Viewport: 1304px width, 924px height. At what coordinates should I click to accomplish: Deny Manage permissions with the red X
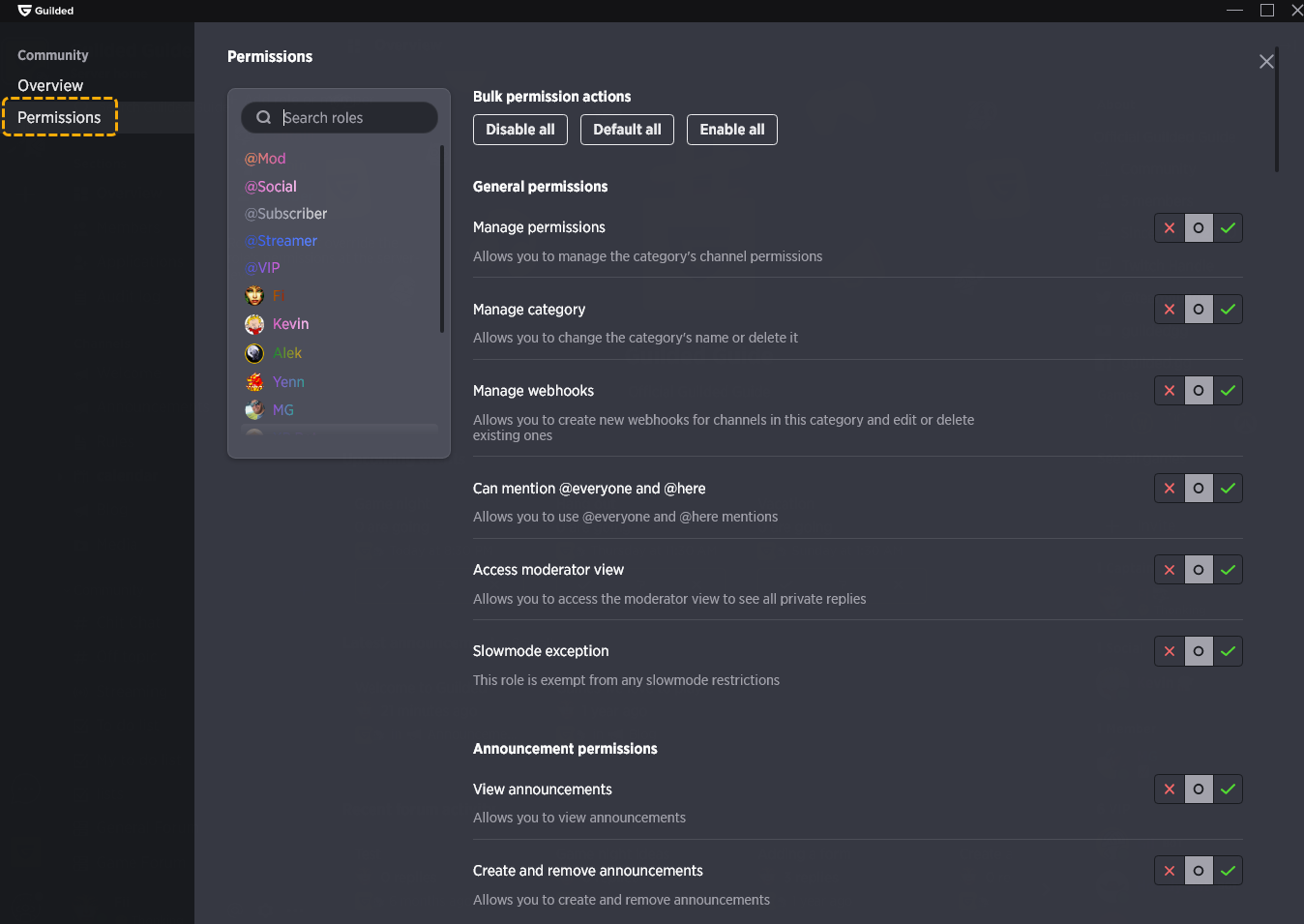click(1170, 228)
